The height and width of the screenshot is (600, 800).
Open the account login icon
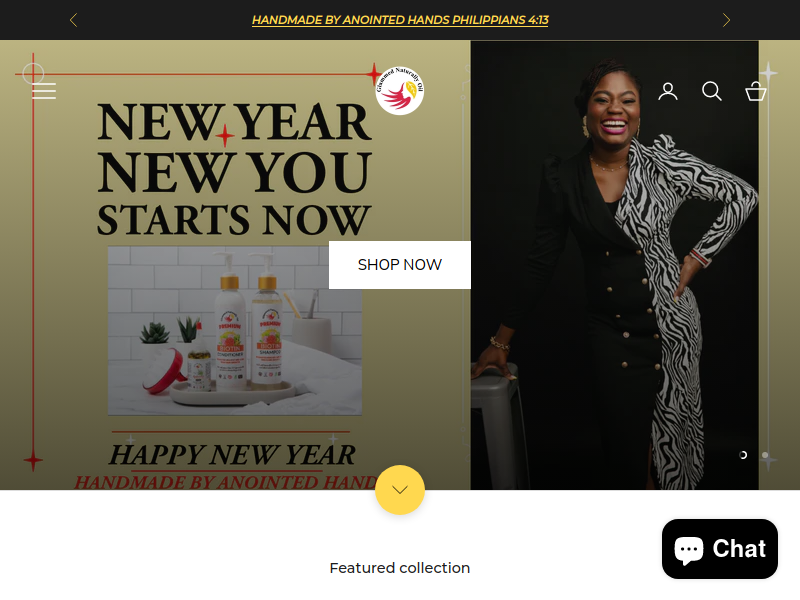(667, 91)
